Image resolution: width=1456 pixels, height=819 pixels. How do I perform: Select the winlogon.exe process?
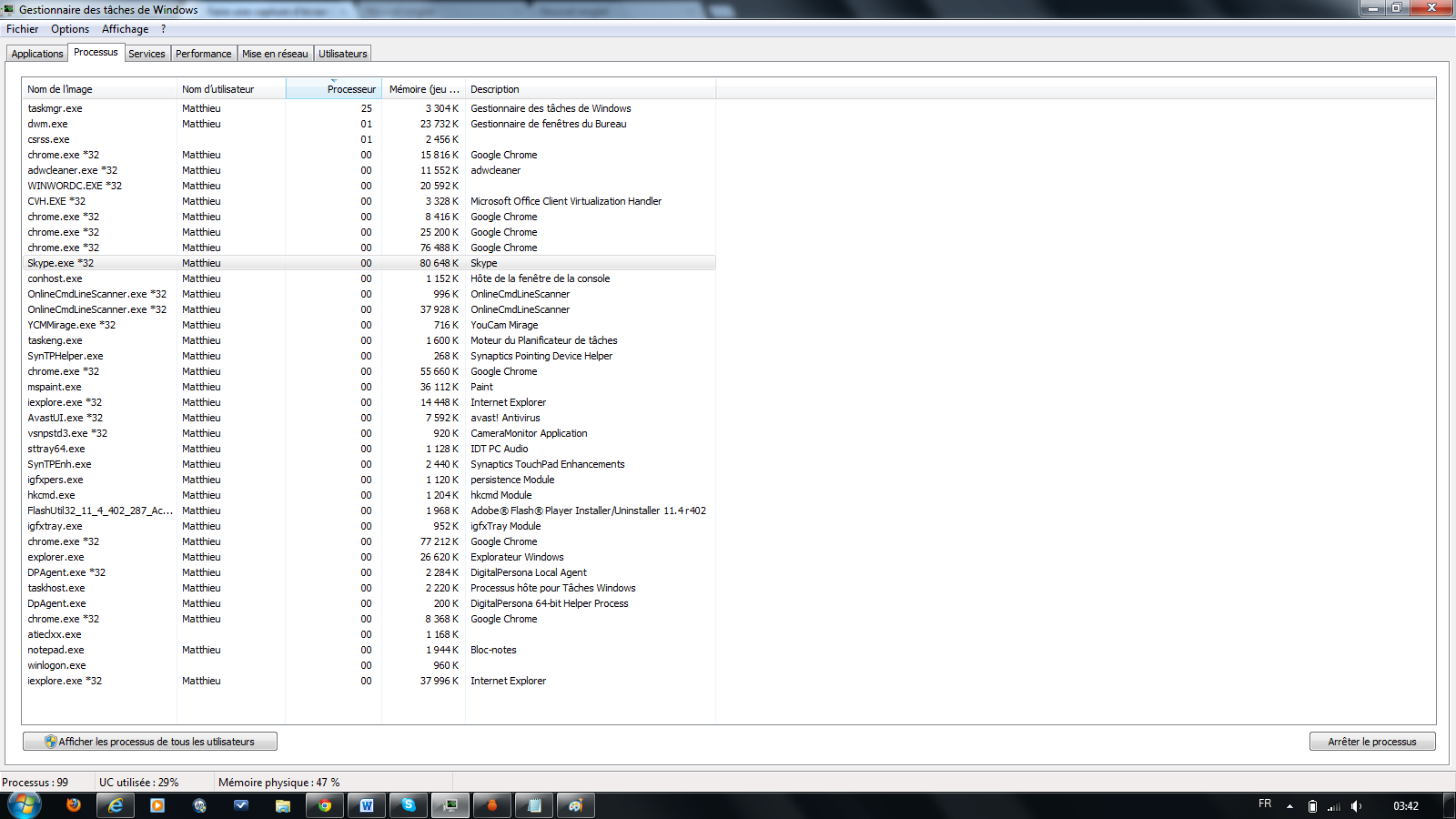click(369, 665)
